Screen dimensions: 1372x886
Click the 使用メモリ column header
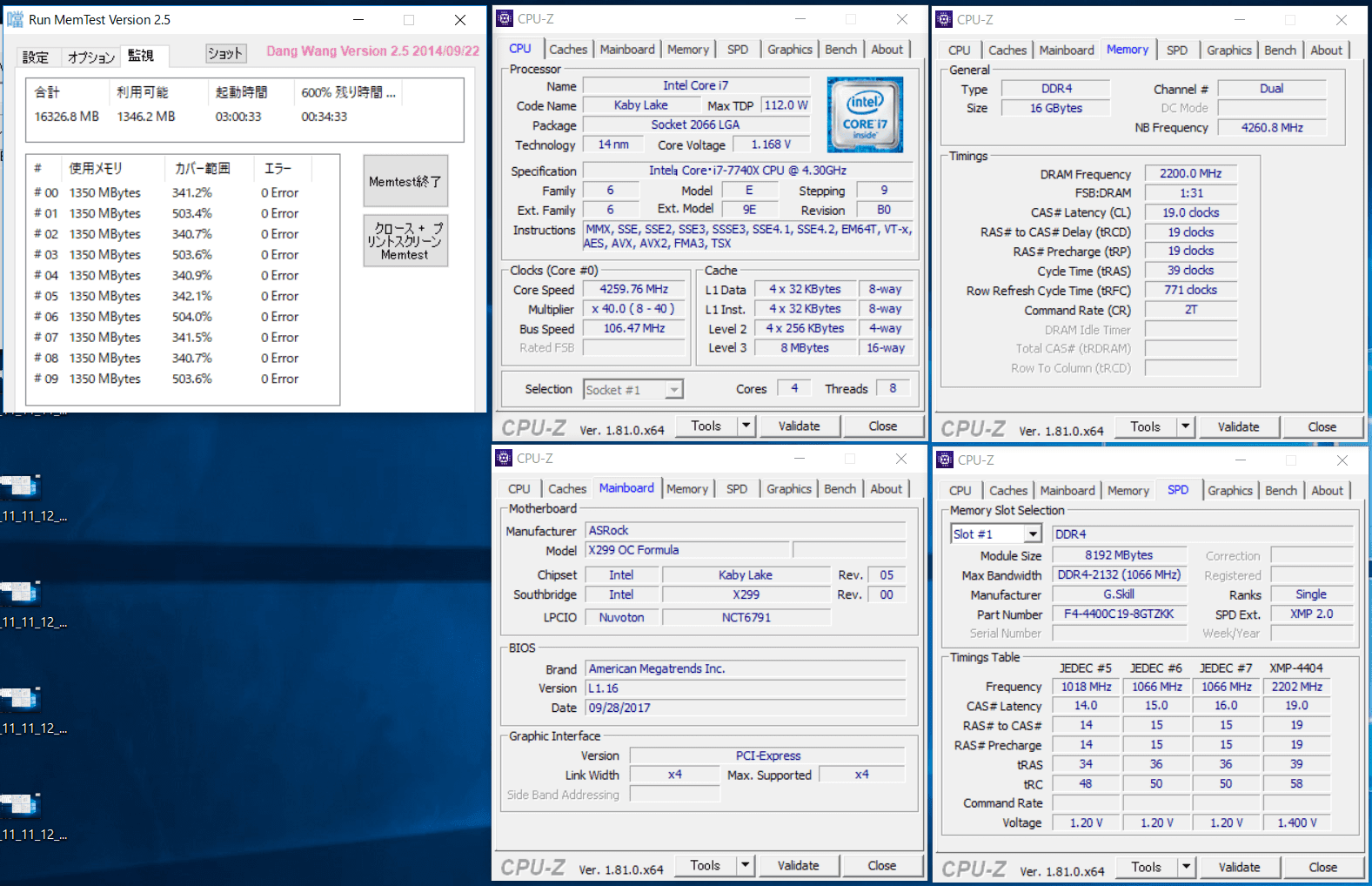(112, 168)
